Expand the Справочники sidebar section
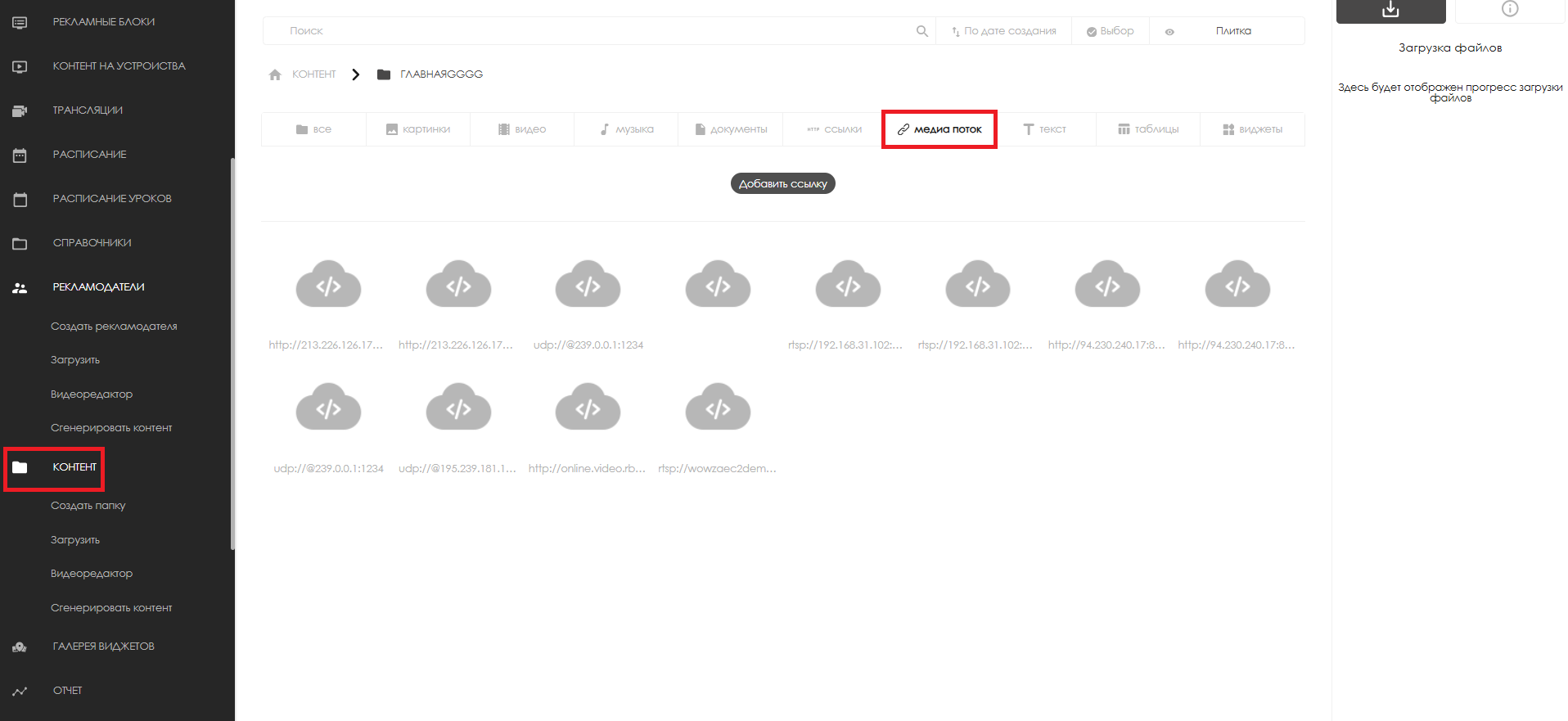This screenshot has height=721, width=1568. 92,243
